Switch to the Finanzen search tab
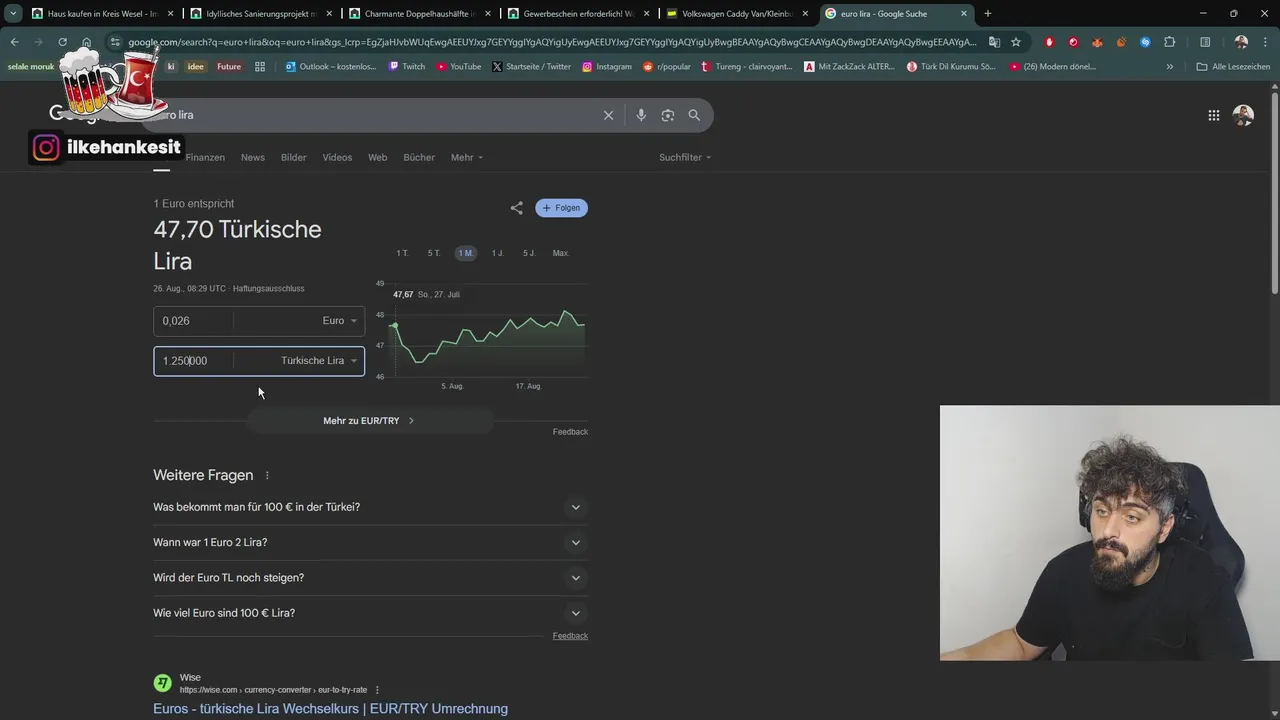The width and height of the screenshot is (1280, 720). (x=205, y=158)
